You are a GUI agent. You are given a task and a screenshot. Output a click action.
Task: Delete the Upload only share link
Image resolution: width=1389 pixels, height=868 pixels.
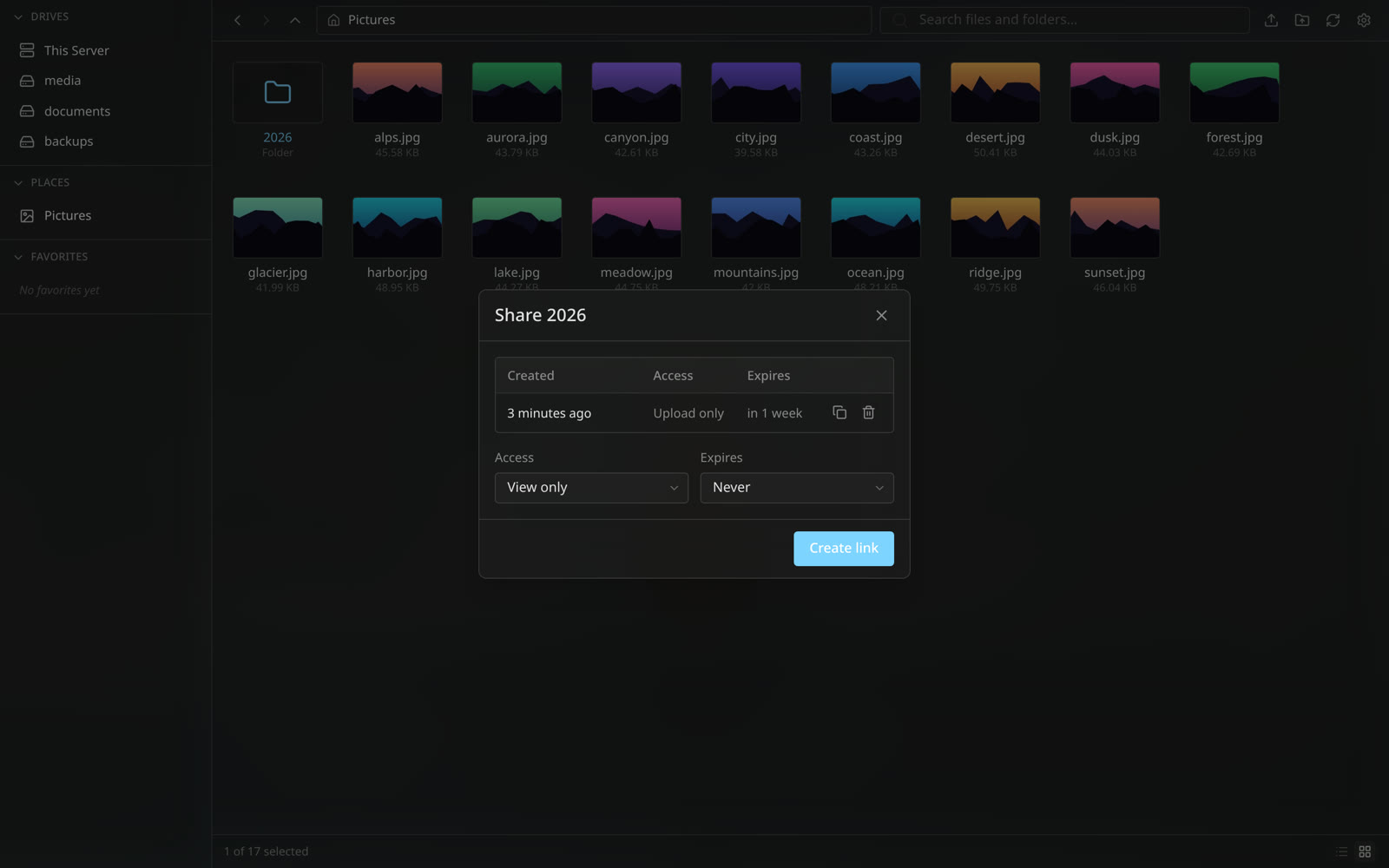click(868, 412)
